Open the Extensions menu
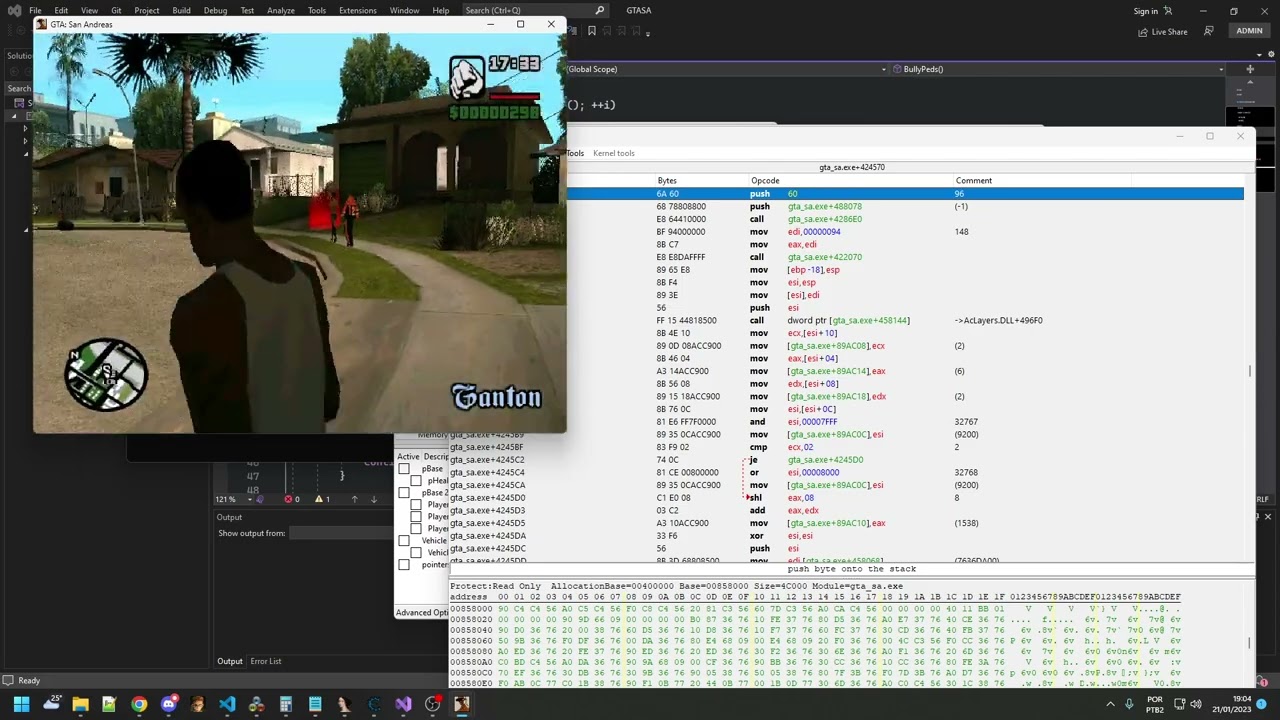The image size is (1280, 720). (357, 10)
